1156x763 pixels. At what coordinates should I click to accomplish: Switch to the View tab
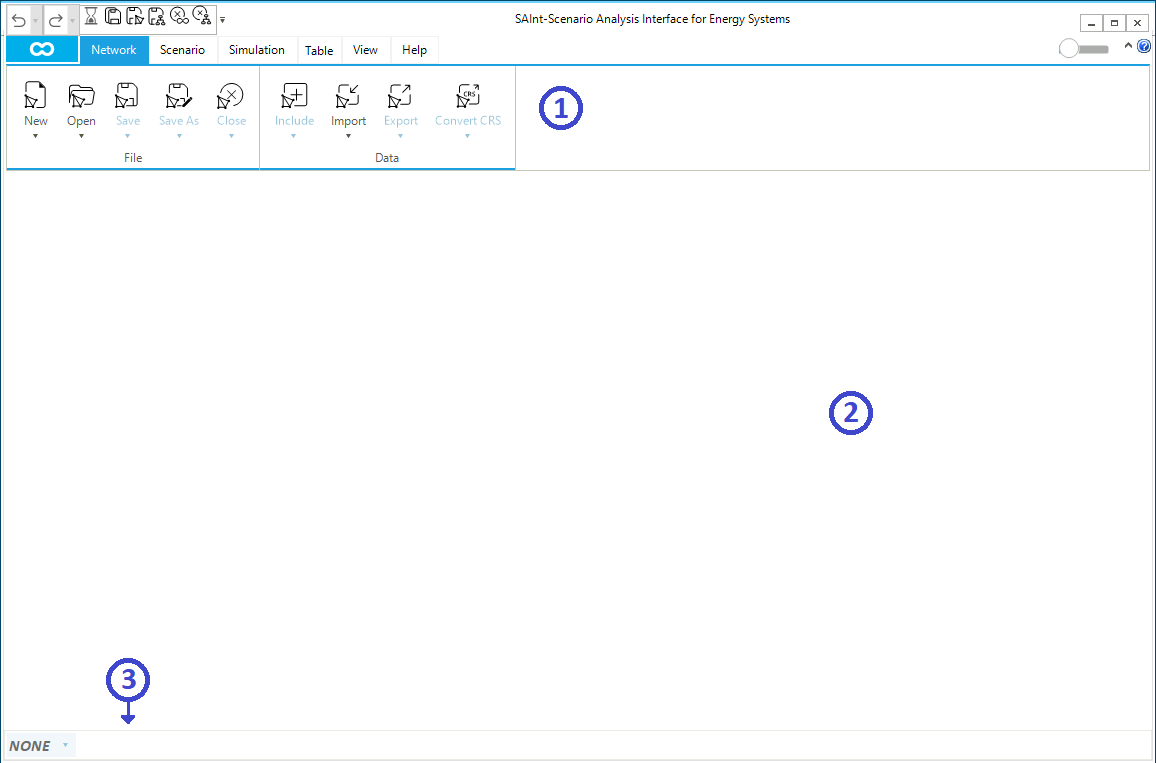pos(365,50)
